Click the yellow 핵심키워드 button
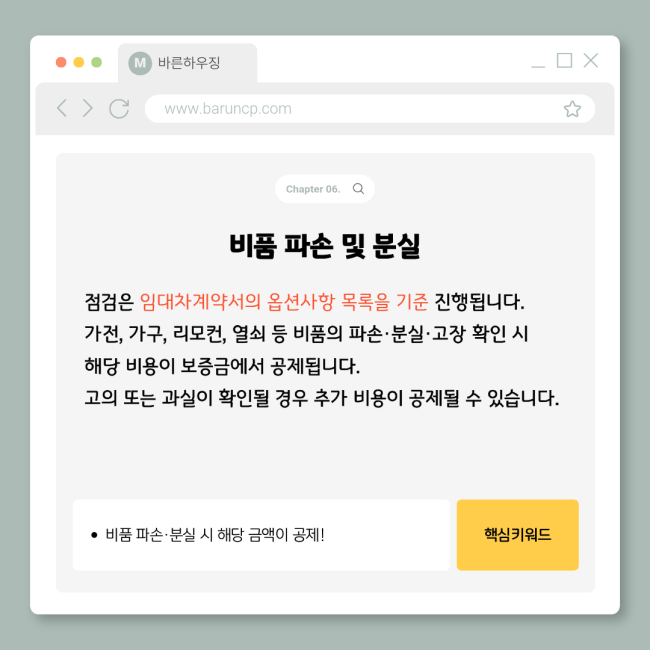 pos(517,535)
